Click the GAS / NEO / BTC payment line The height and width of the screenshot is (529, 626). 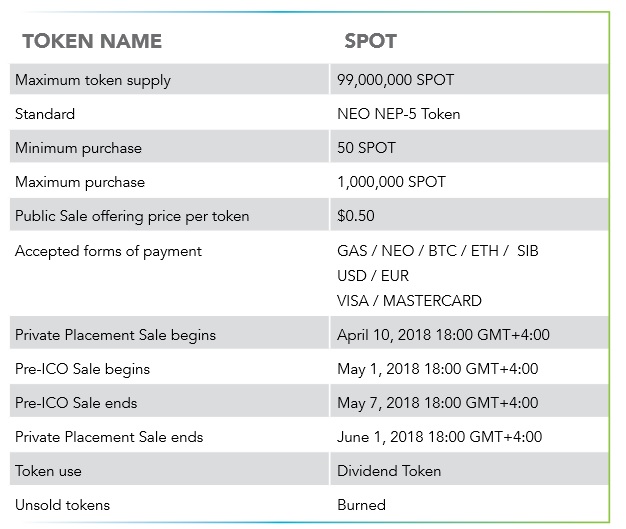click(438, 251)
